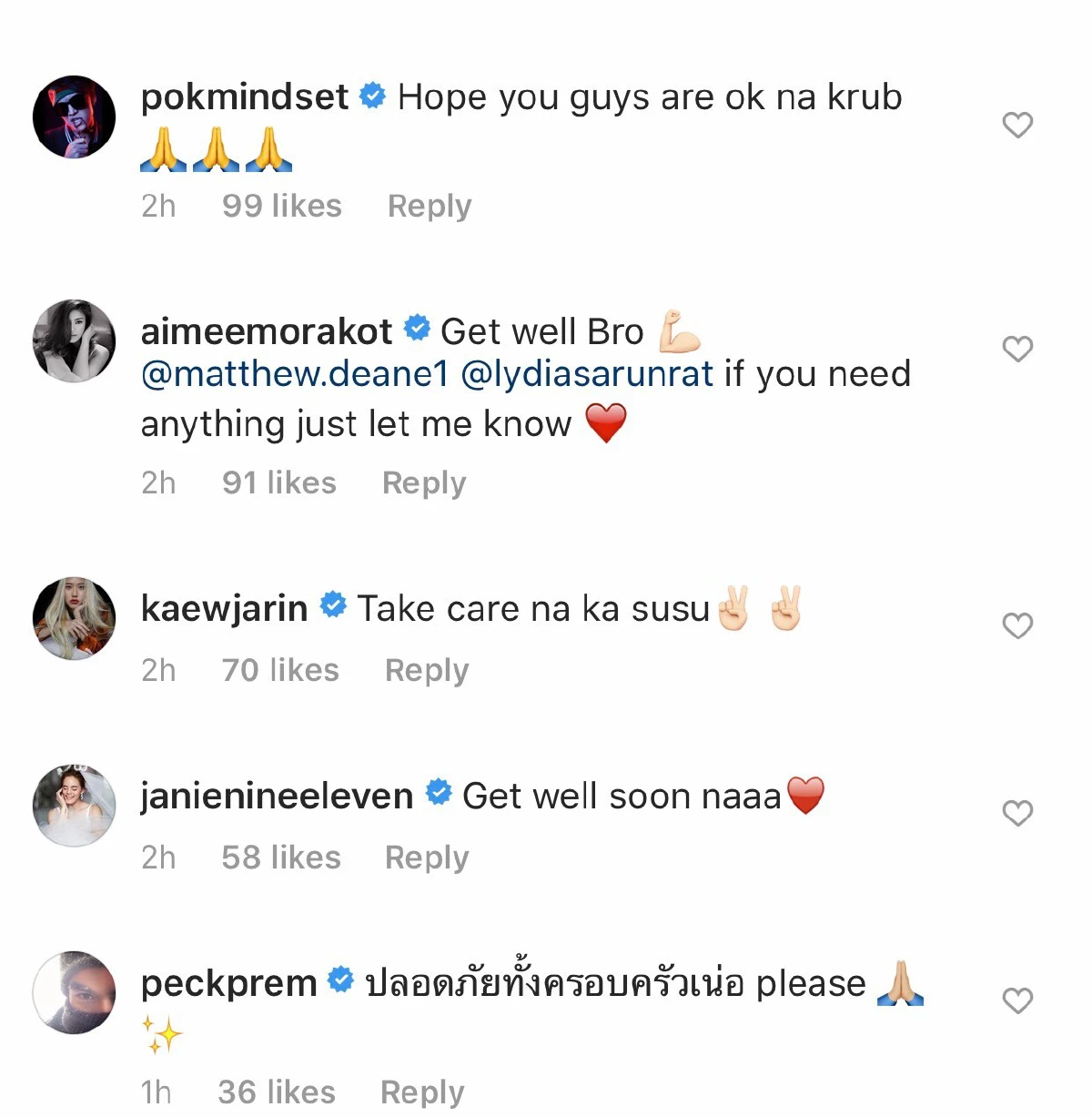The height and width of the screenshot is (1117, 1092).
Task: View the 99 likes on pokmindset's comment
Action: coord(282,206)
